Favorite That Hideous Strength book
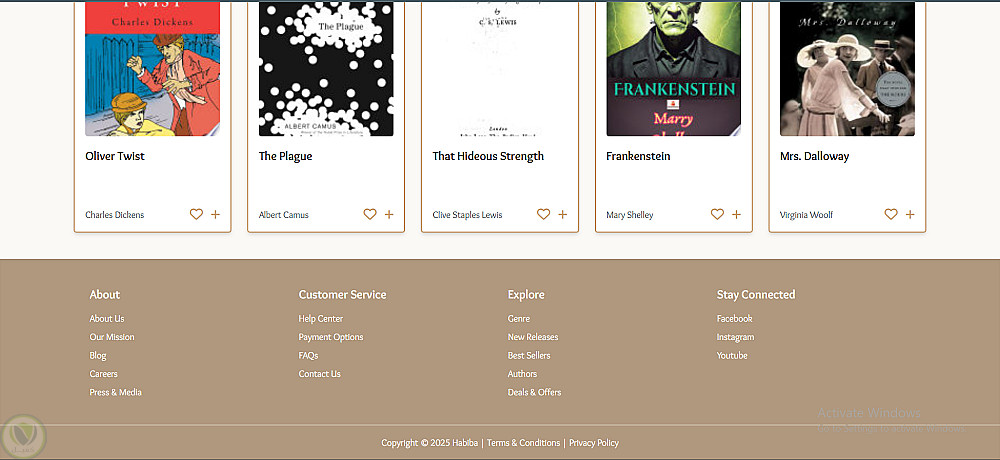Viewport: 1000px width, 460px height. (543, 214)
